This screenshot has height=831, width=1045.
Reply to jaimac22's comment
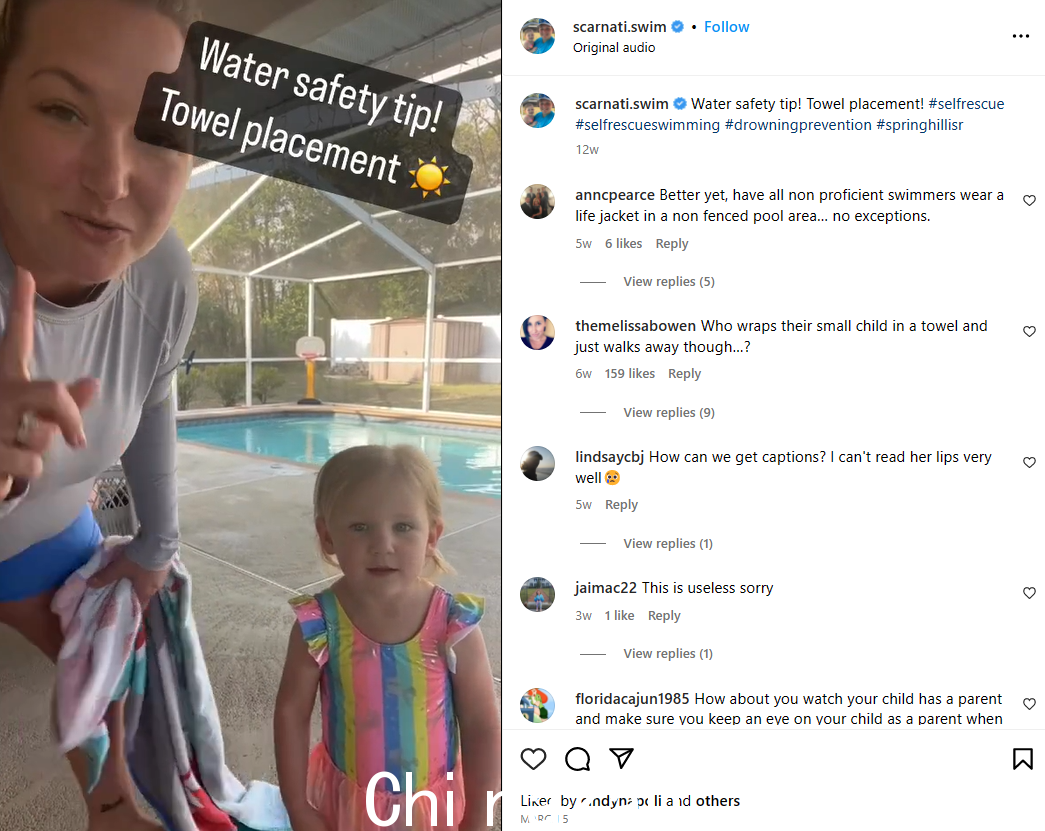click(x=664, y=616)
